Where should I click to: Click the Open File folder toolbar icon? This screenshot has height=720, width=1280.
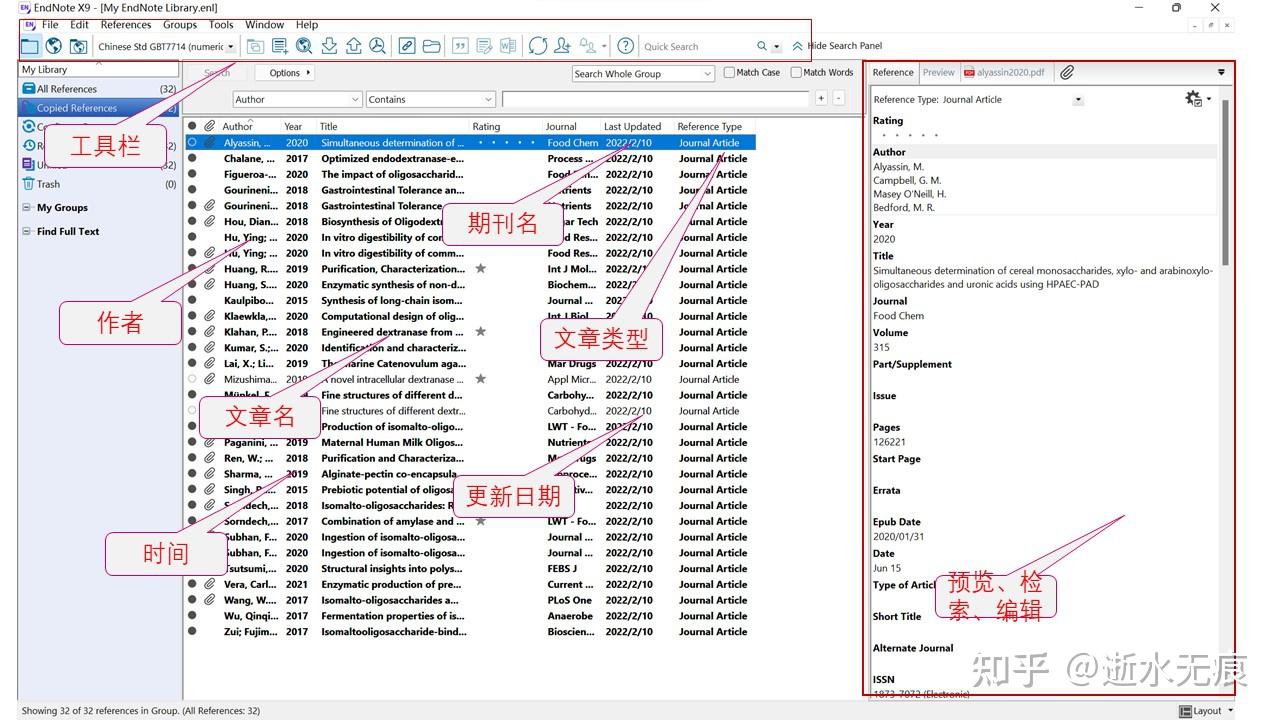[x=431, y=46]
